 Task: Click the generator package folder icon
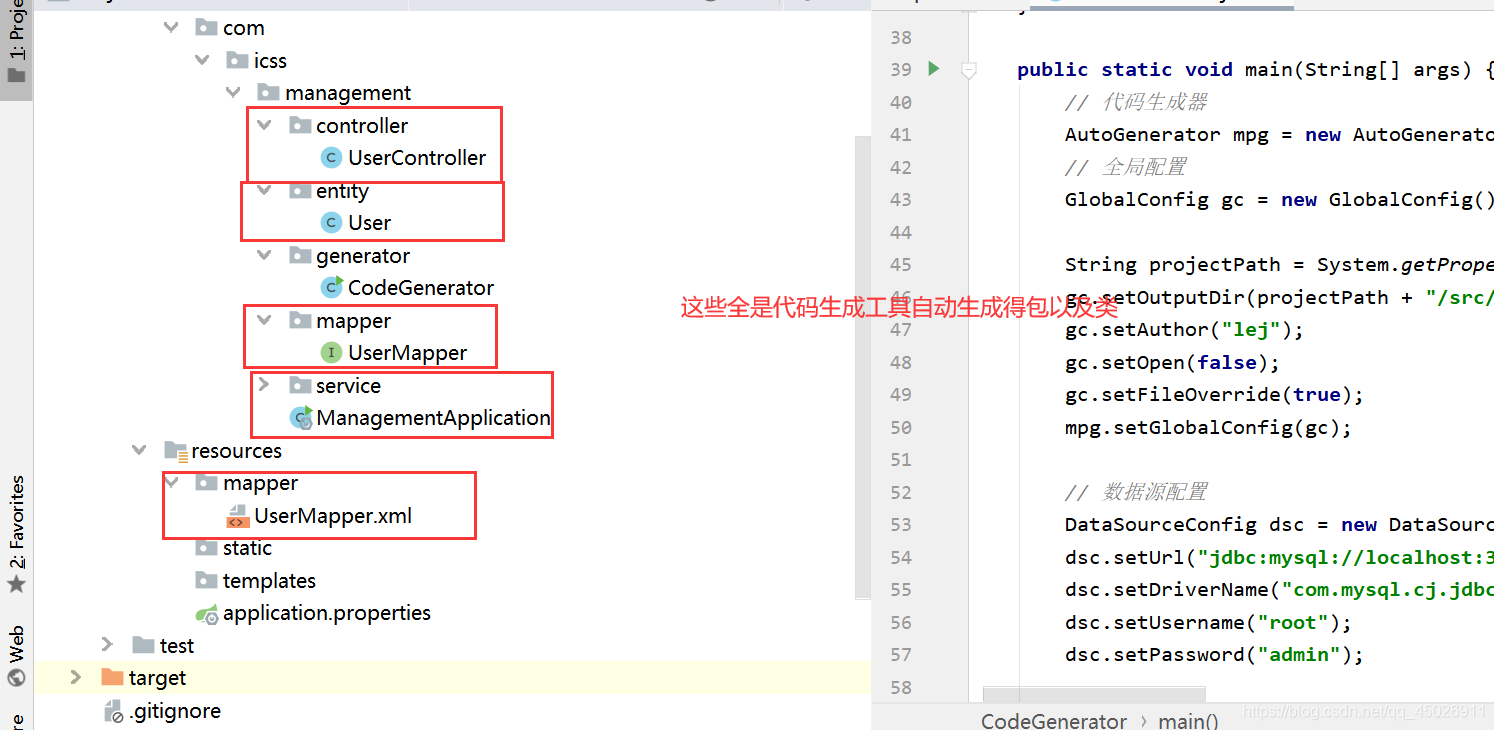point(300,255)
